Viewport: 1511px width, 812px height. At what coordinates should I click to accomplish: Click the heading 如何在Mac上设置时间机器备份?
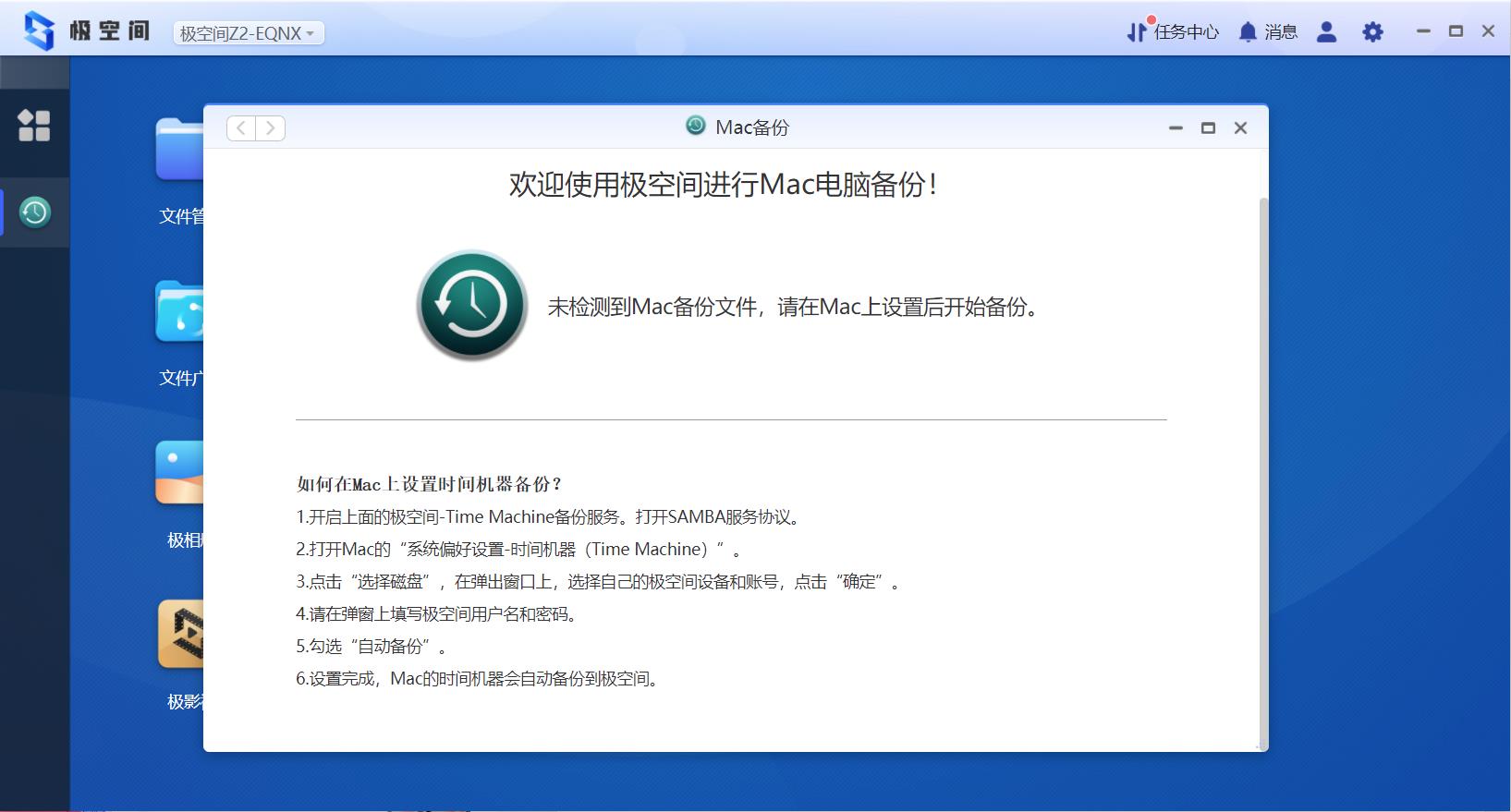(429, 484)
